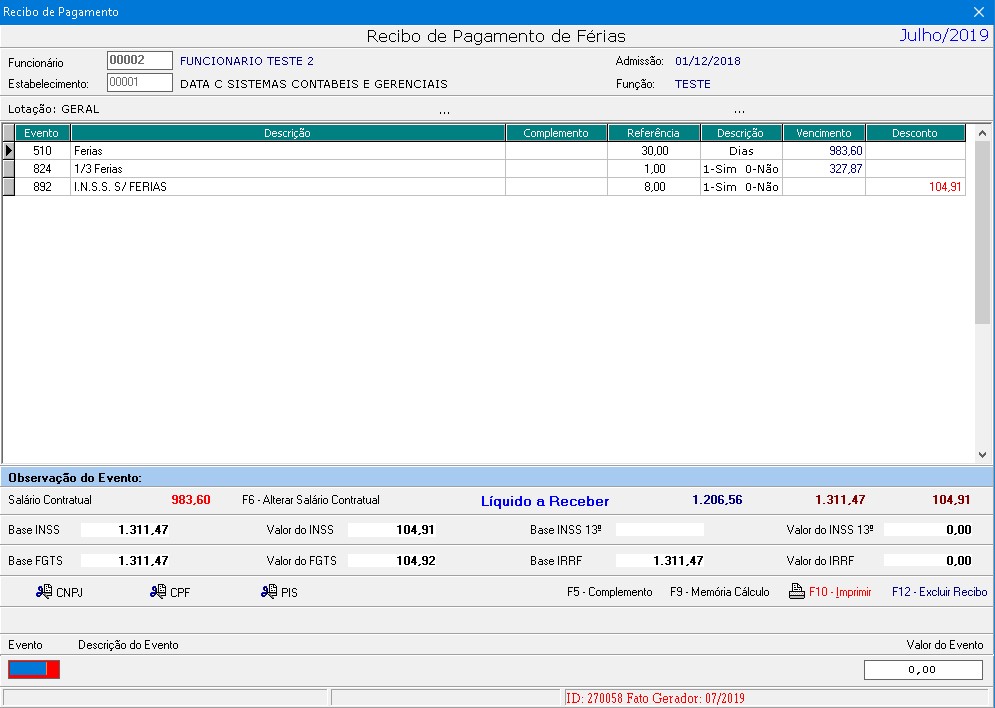This screenshot has width=995, height=708.
Task: Open F5 - Complemento
Action: point(609,592)
